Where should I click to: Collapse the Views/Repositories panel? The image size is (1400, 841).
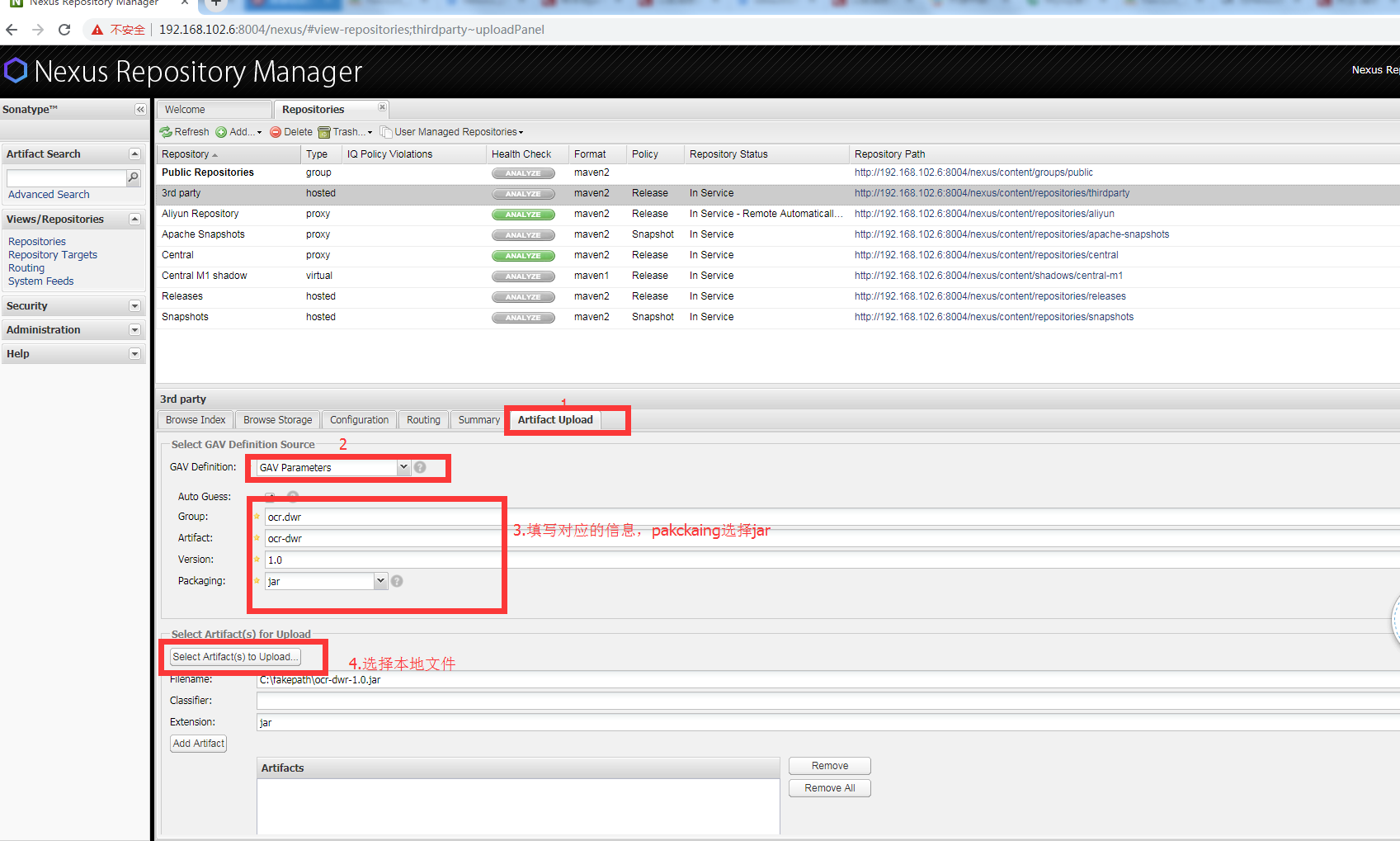pos(134,220)
